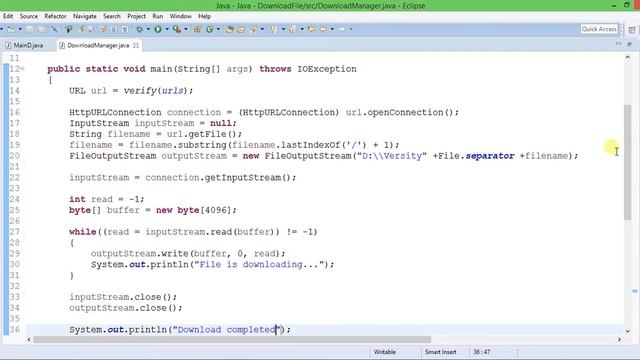Screen dimensions: 640x360
Task: Click the Open Type toolbar icon
Action: tap(229, 29)
